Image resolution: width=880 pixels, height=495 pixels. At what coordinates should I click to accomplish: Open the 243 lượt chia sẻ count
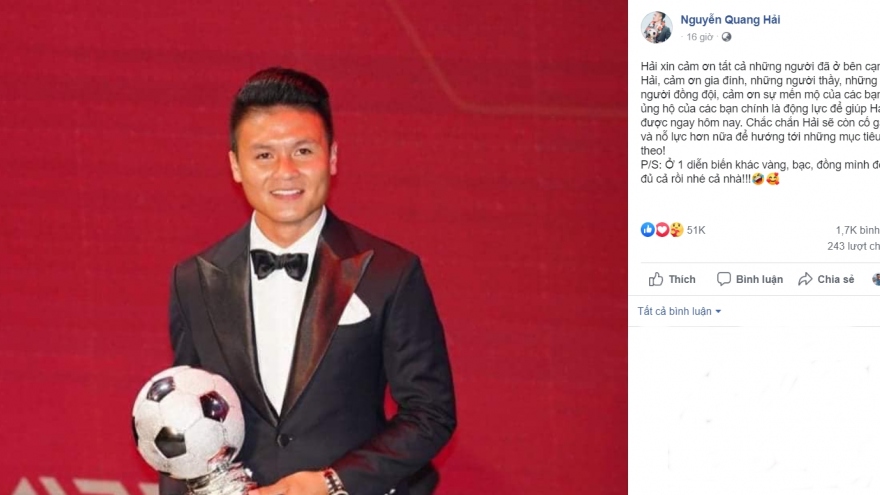pos(854,246)
